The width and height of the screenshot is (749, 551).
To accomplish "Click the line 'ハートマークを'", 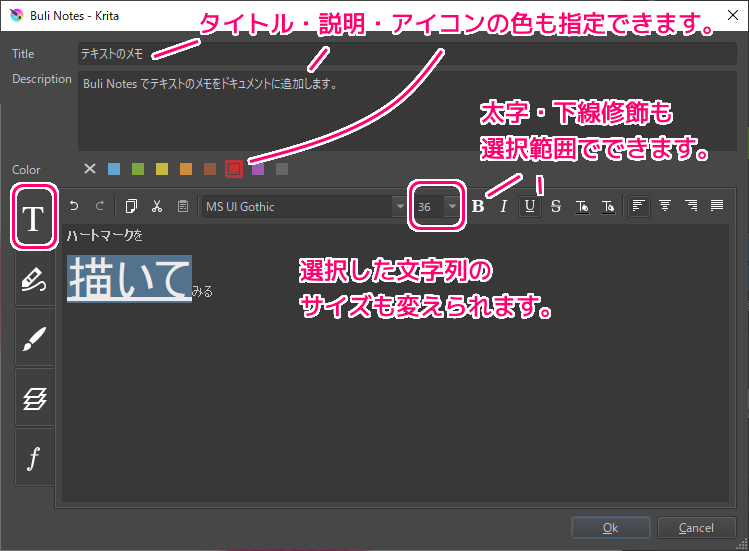I will click(x=105, y=235).
